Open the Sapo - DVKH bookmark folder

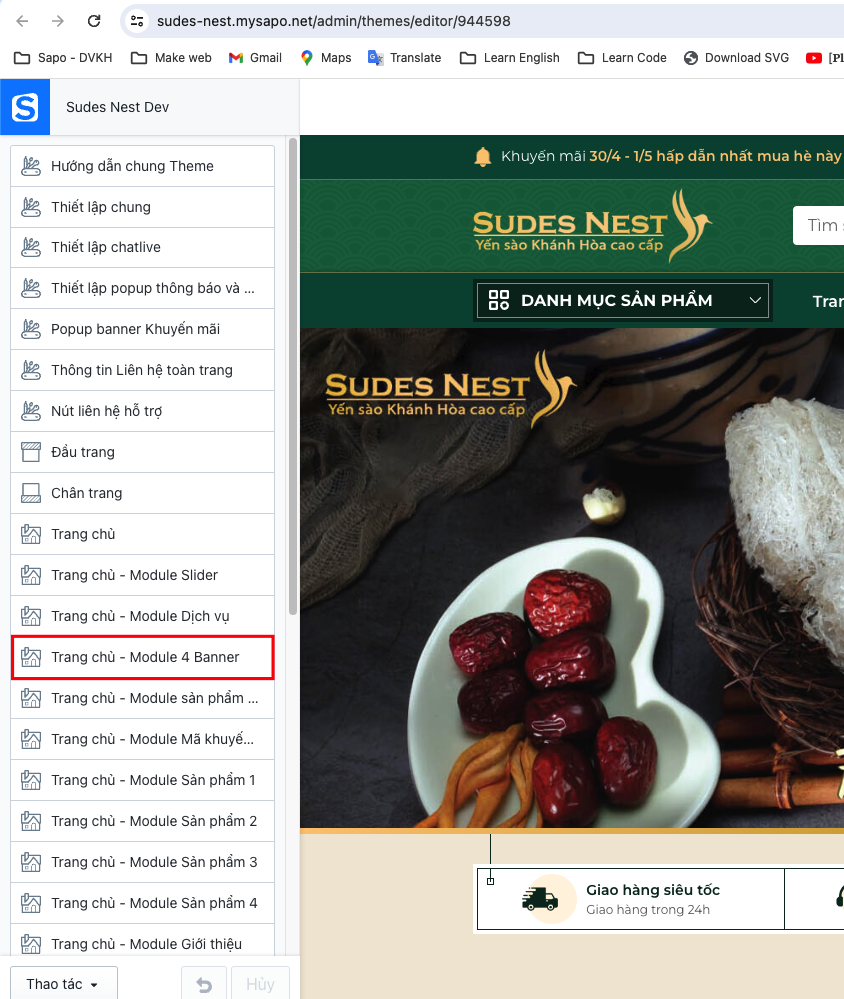(63, 58)
